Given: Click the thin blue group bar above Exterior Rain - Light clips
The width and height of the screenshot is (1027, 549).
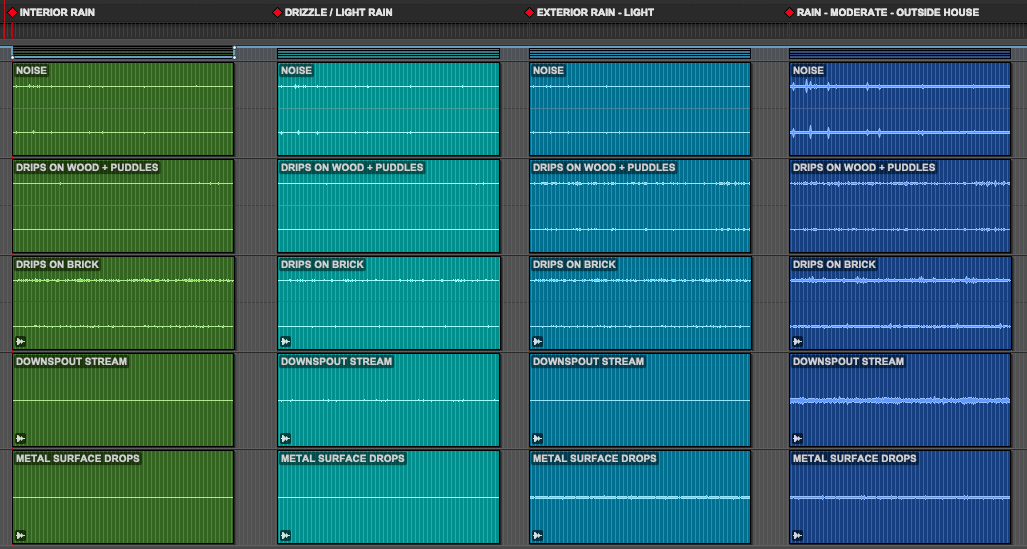Looking at the screenshot, I should pos(640,54).
